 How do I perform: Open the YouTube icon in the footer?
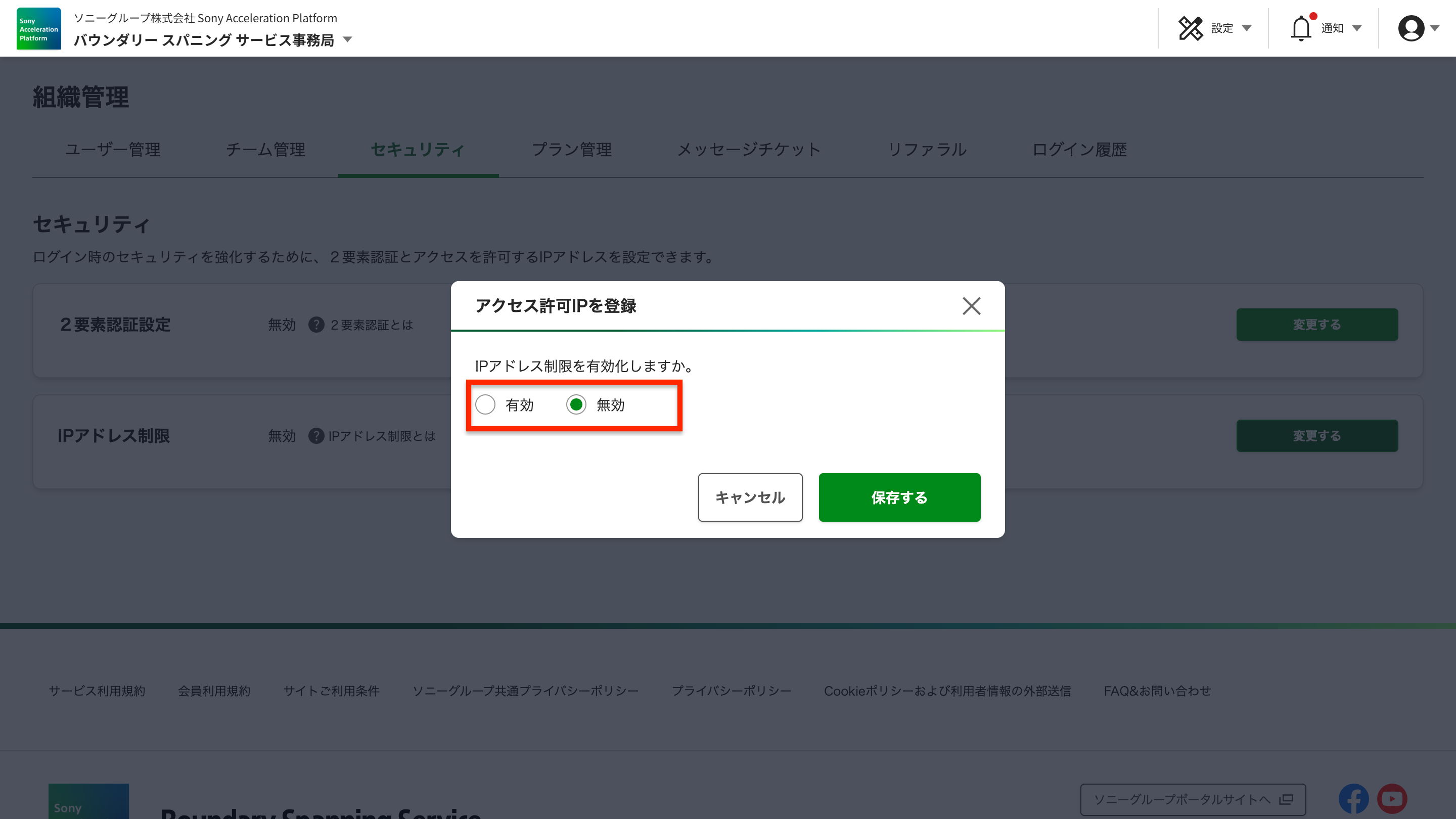pyautogui.click(x=1393, y=799)
